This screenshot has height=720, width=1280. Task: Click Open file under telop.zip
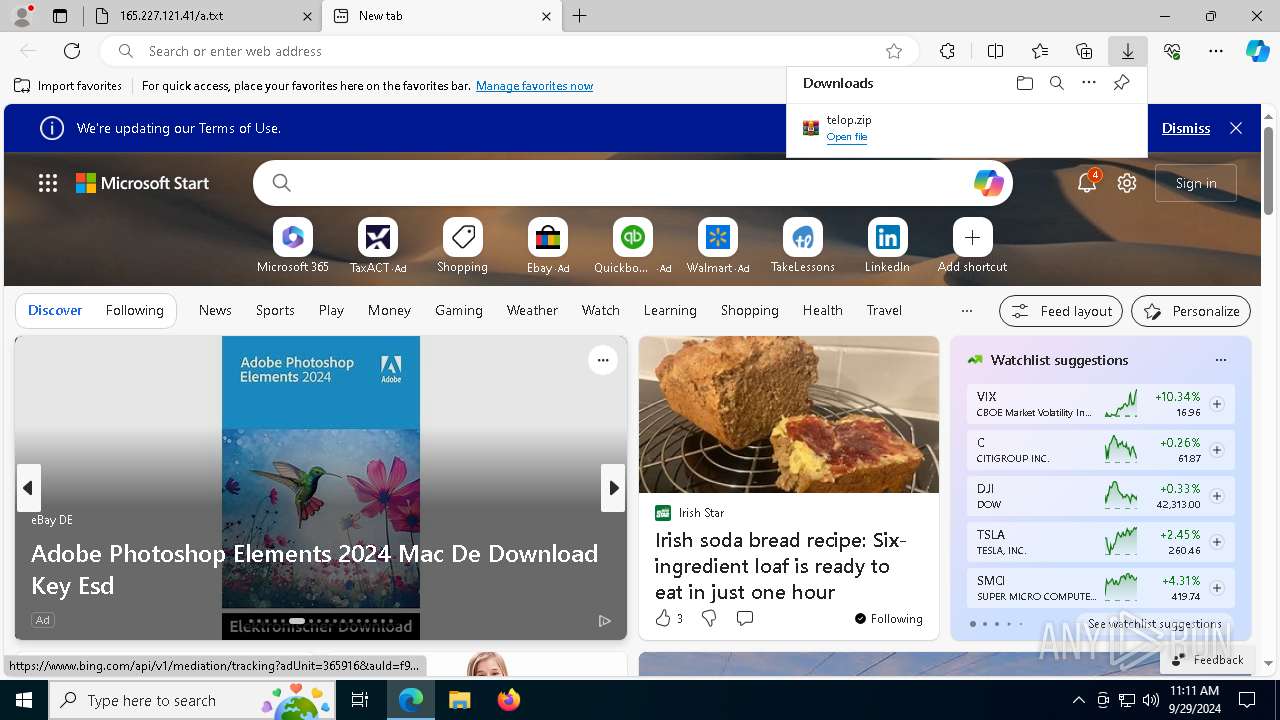click(846, 137)
